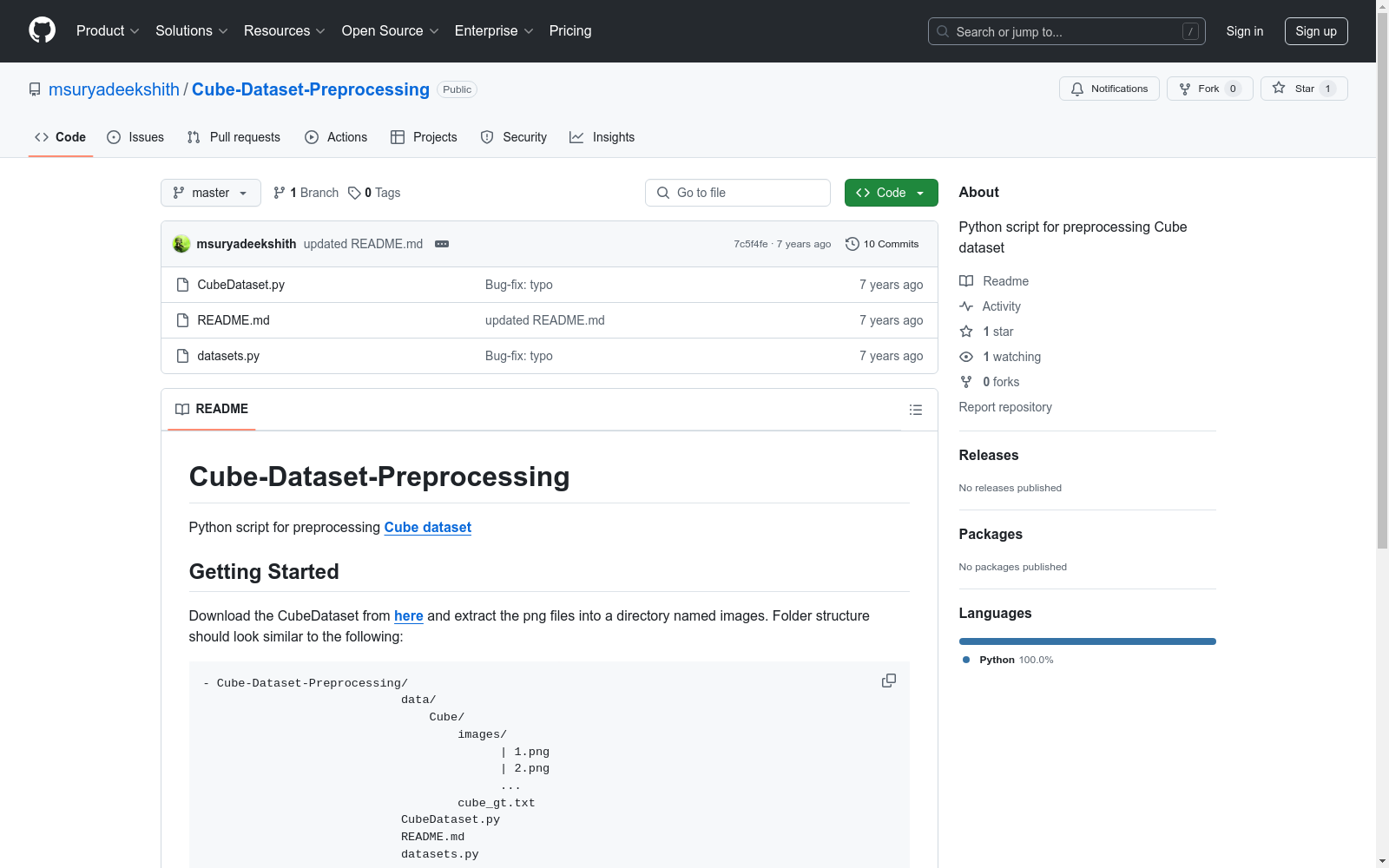The height and width of the screenshot is (868, 1389).
Task: Click the GitHub logo icon
Action: (x=42, y=30)
